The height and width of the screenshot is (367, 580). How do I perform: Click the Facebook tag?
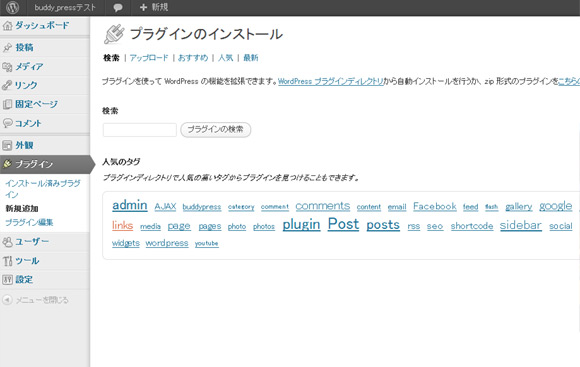(435, 206)
